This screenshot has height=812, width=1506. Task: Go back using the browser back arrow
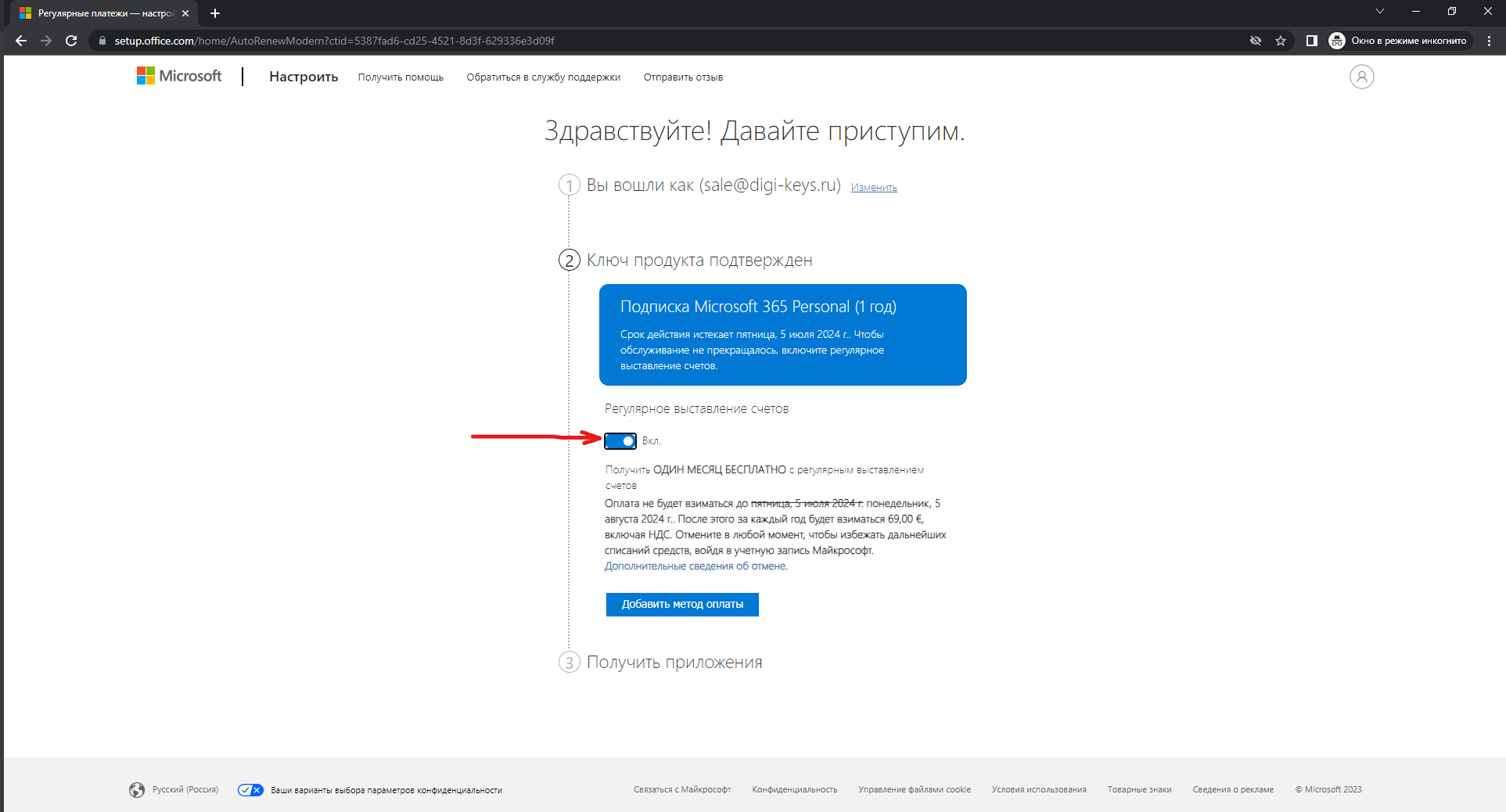click(21, 41)
